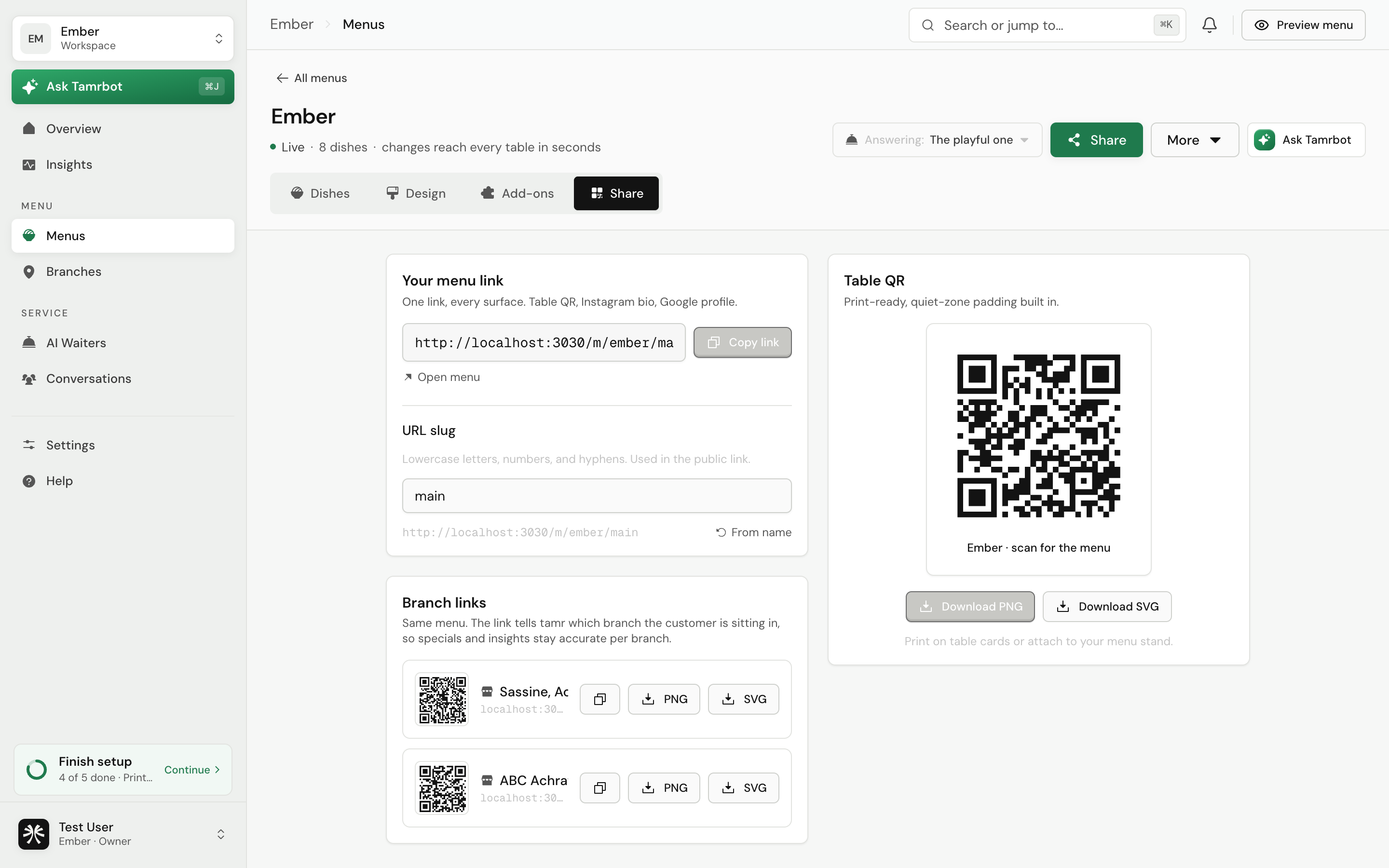Open Branches section

tap(123, 271)
